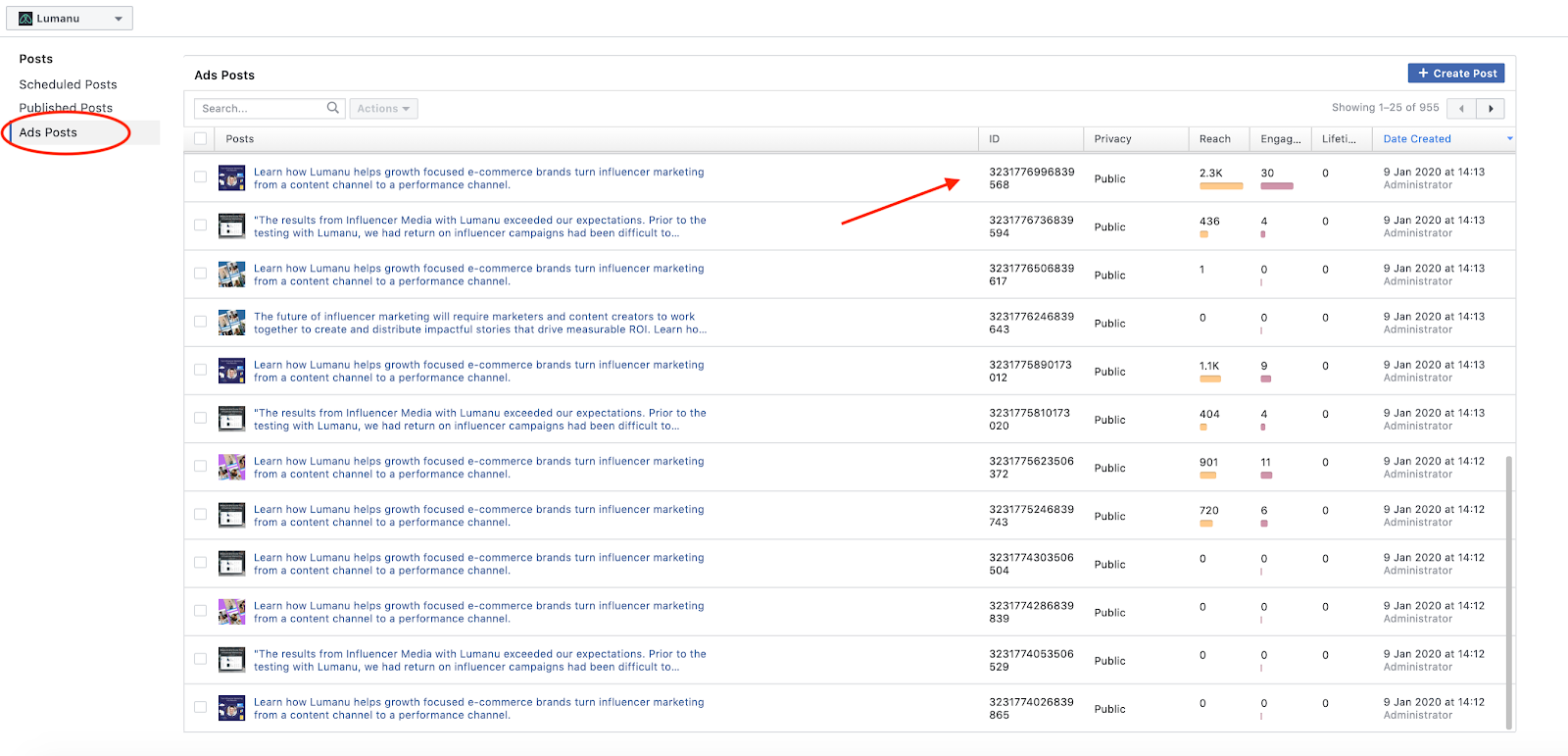The height and width of the screenshot is (756, 1568).
Task: Open testimonial post link ID 3231774053506529
Action: pyautogui.click(x=480, y=660)
